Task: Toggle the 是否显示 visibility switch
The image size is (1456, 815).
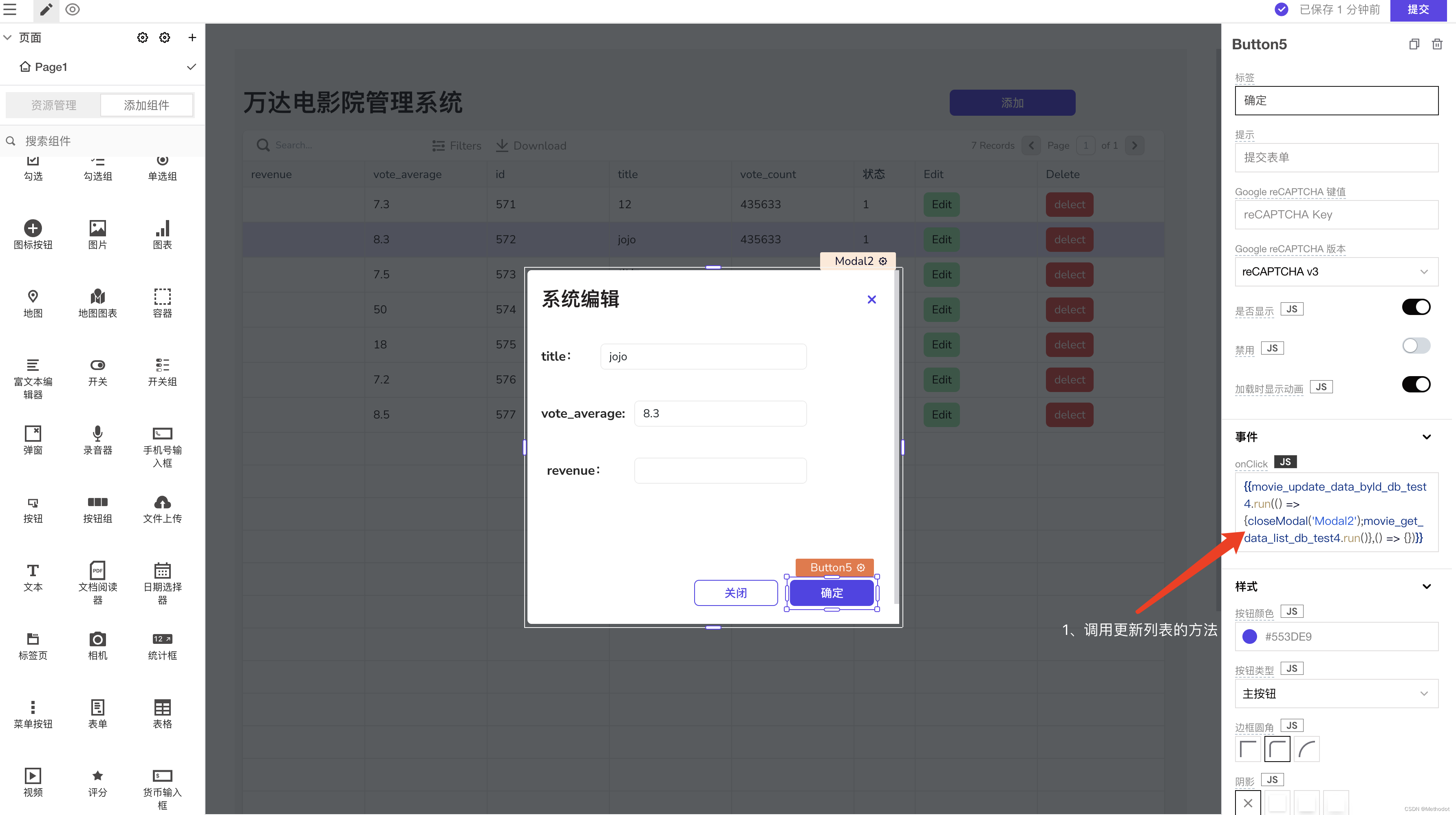Action: [x=1416, y=308]
